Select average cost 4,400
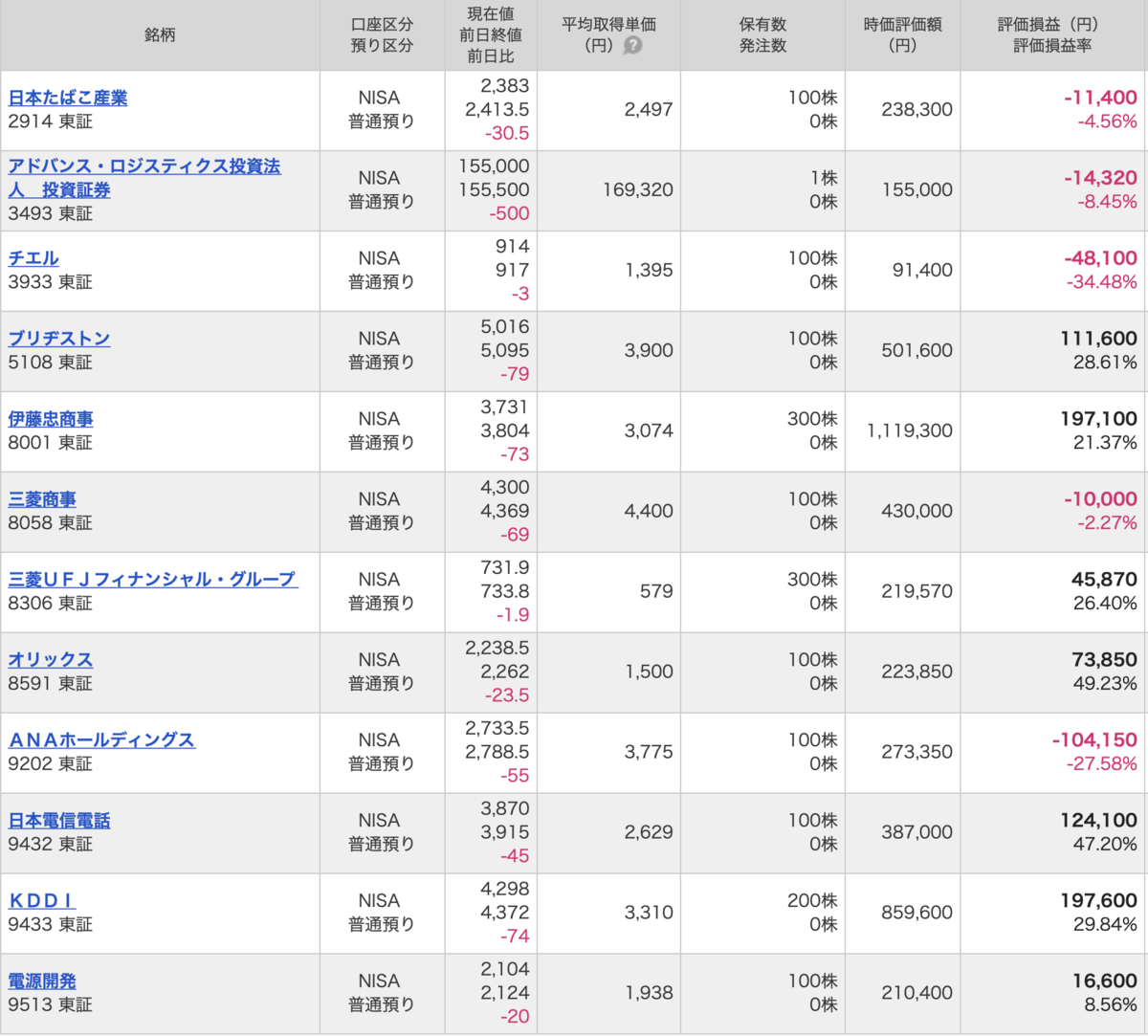Screen dimensions: 1148x1036 [649, 511]
